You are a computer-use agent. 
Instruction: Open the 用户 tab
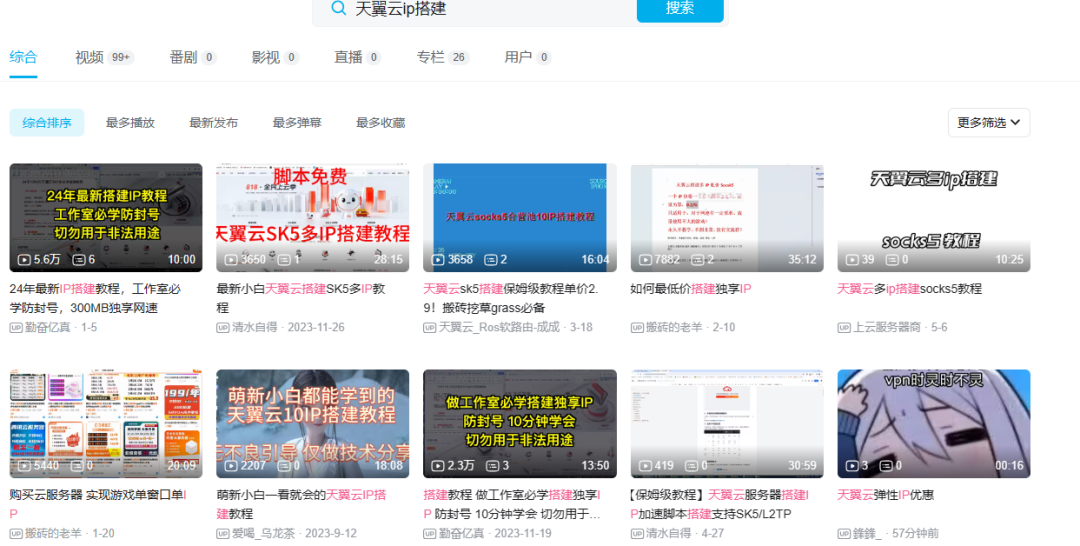click(528, 57)
